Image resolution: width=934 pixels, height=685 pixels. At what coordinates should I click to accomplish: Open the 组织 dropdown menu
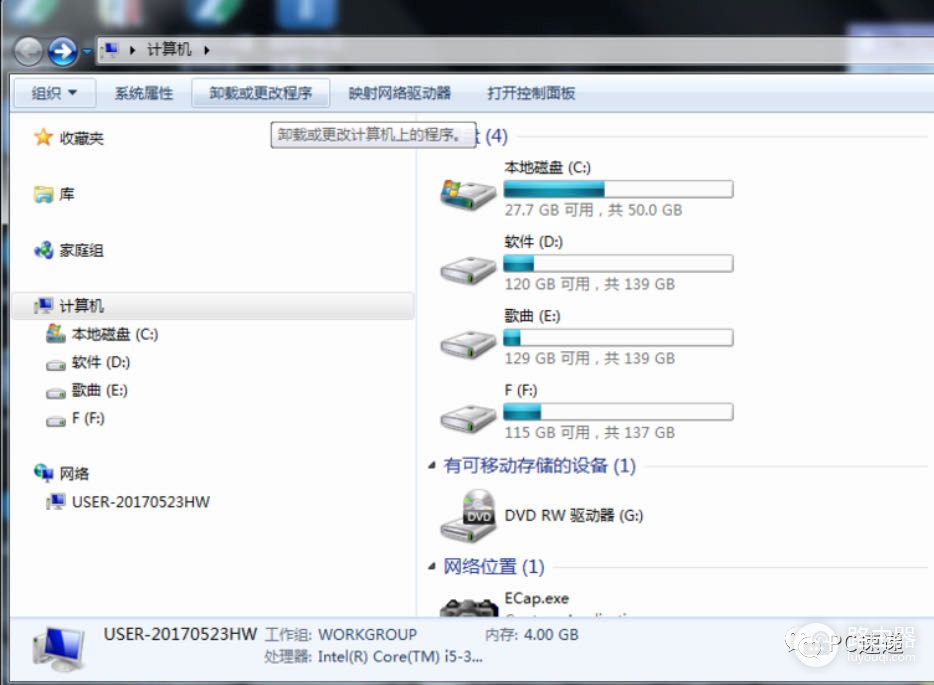(54, 93)
